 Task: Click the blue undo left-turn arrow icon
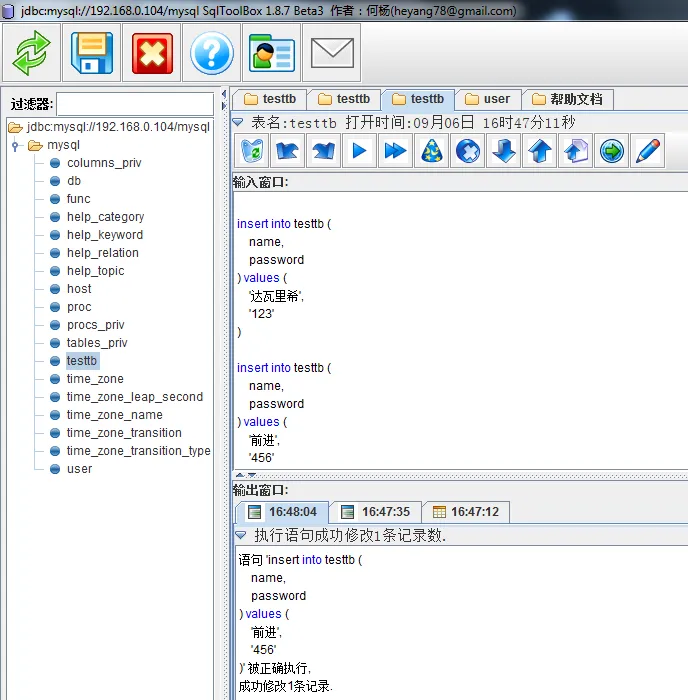coord(288,151)
